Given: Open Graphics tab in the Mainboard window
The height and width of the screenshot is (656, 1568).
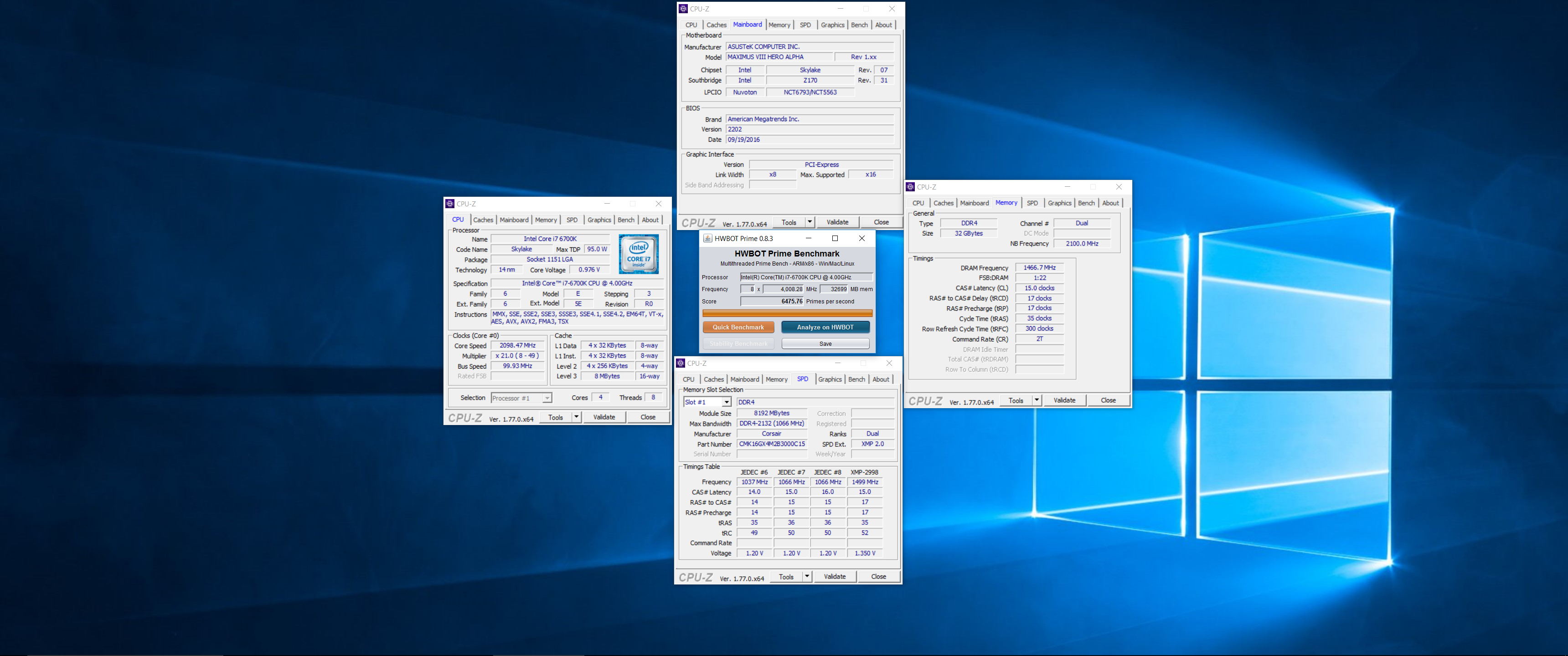Looking at the screenshot, I should pyautogui.click(x=832, y=25).
